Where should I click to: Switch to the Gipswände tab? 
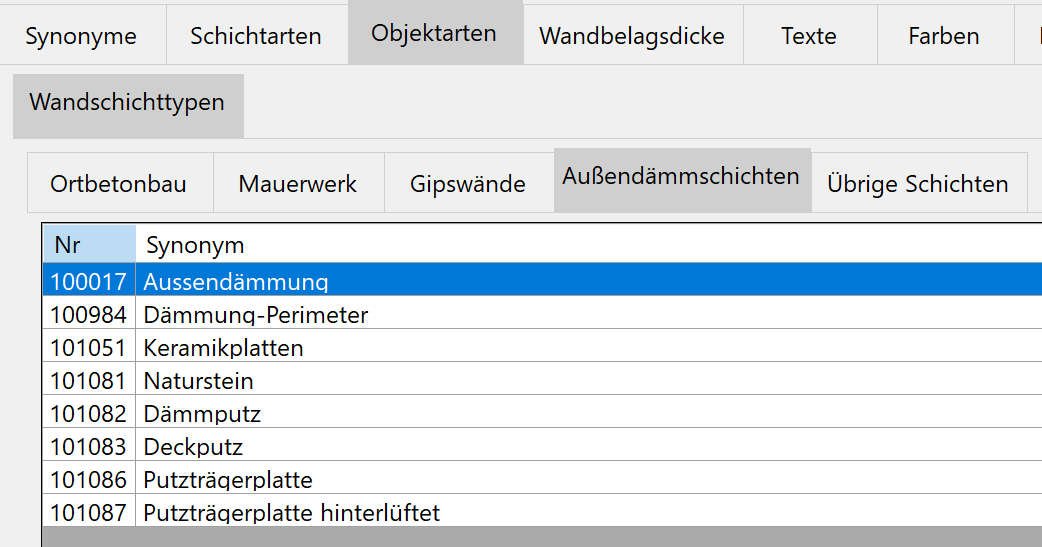(469, 183)
